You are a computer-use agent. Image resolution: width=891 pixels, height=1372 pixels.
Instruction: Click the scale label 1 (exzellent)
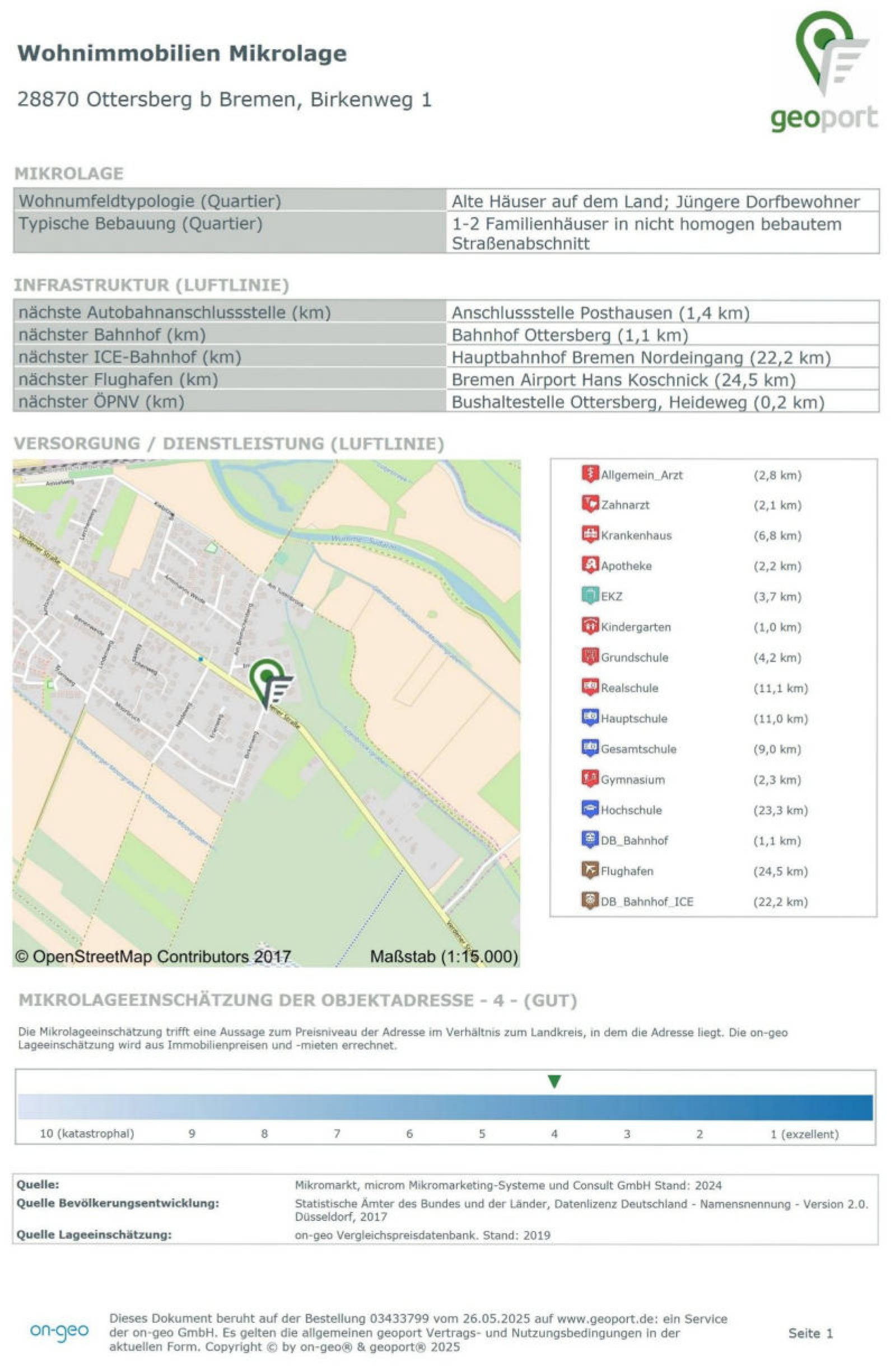tap(805, 1134)
